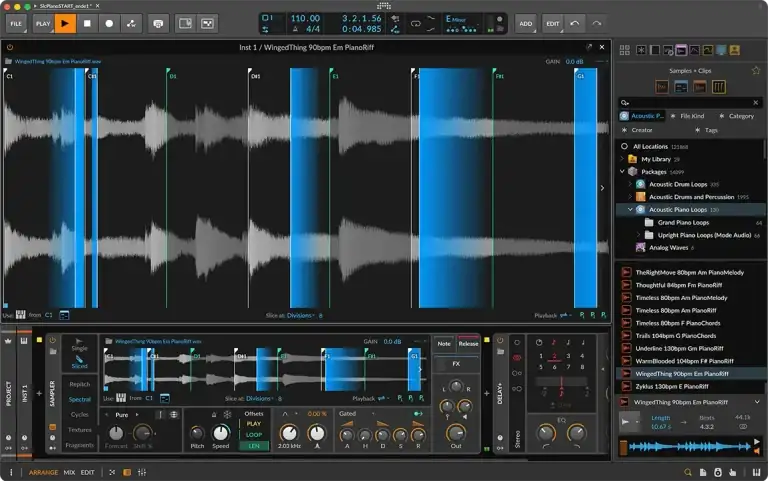Expand the My Library tree node

point(622,159)
